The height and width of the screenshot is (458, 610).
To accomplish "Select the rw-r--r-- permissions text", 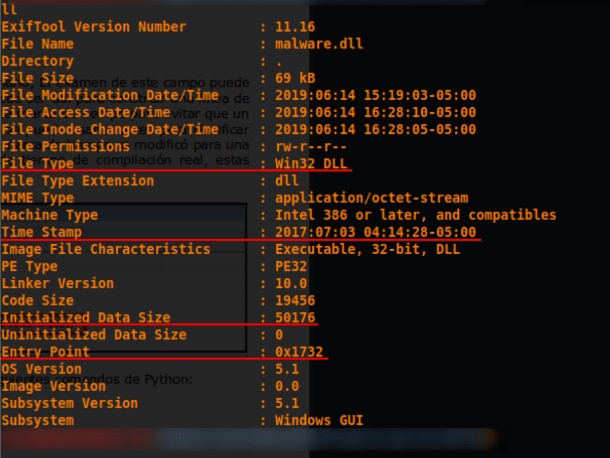I will pyautogui.click(x=311, y=146).
